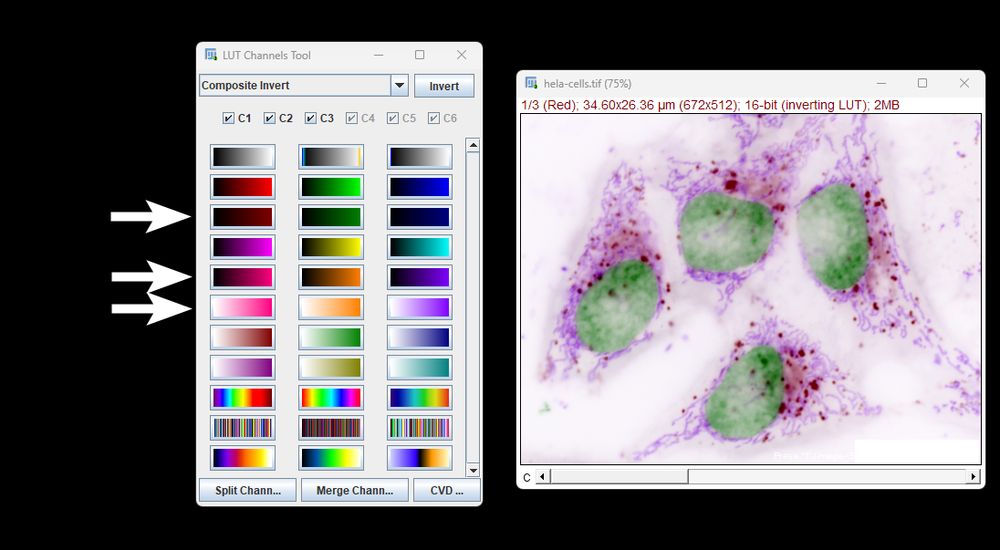Apply the bright Green LUT swatch
The image size is (1000, 550).
pyautogui.click(x=331, y=187)
